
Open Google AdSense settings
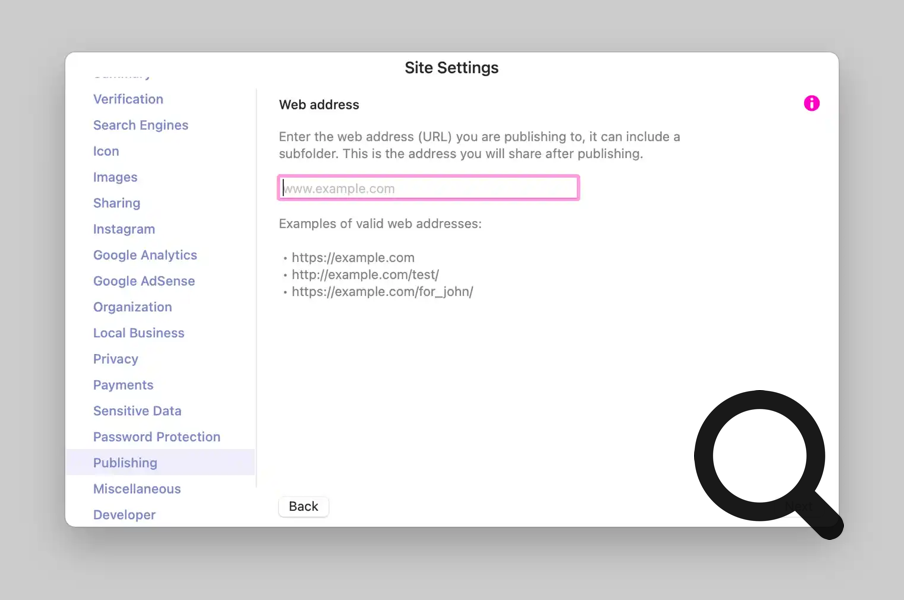144,281
